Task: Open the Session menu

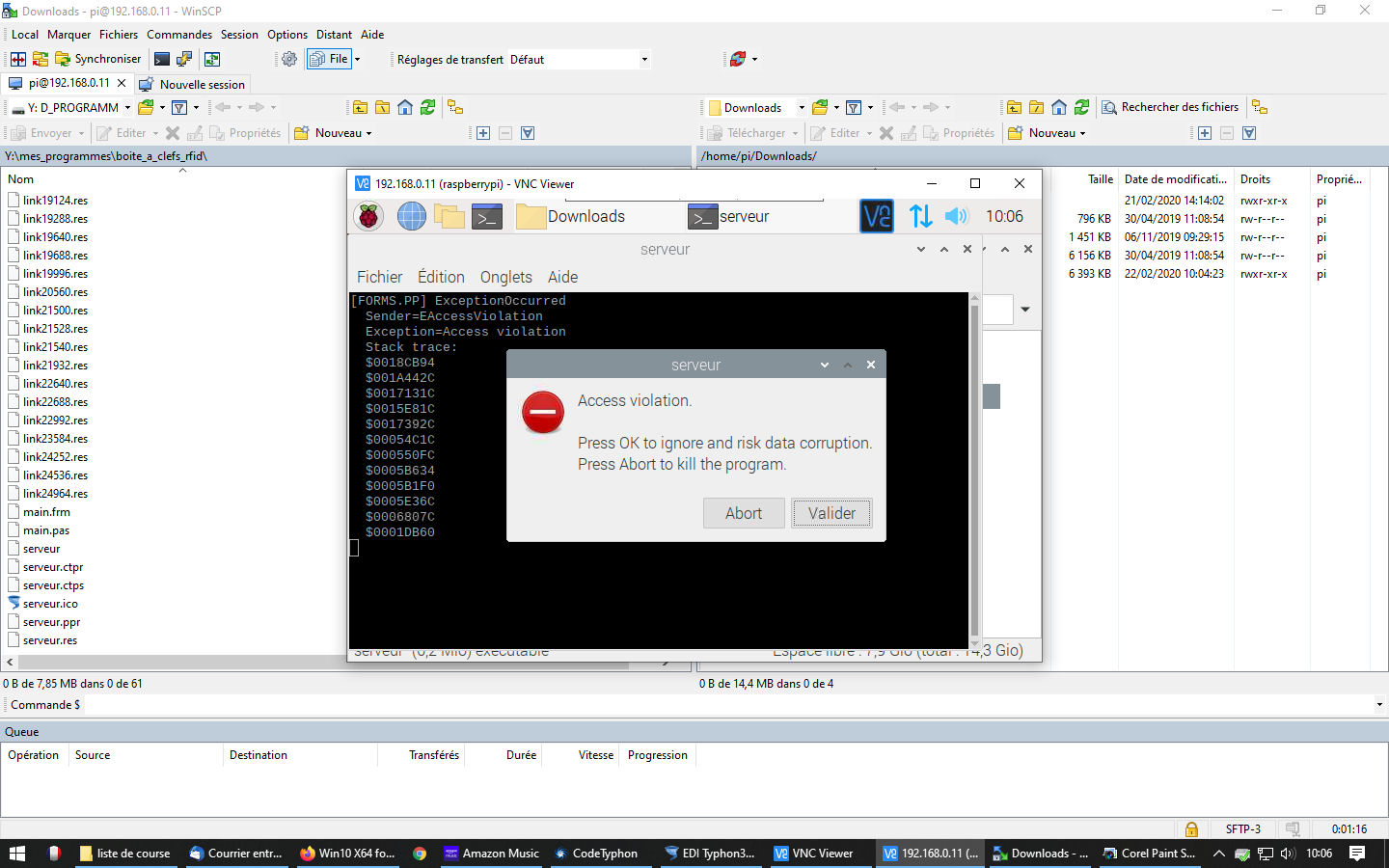Action: coord(239,35)
